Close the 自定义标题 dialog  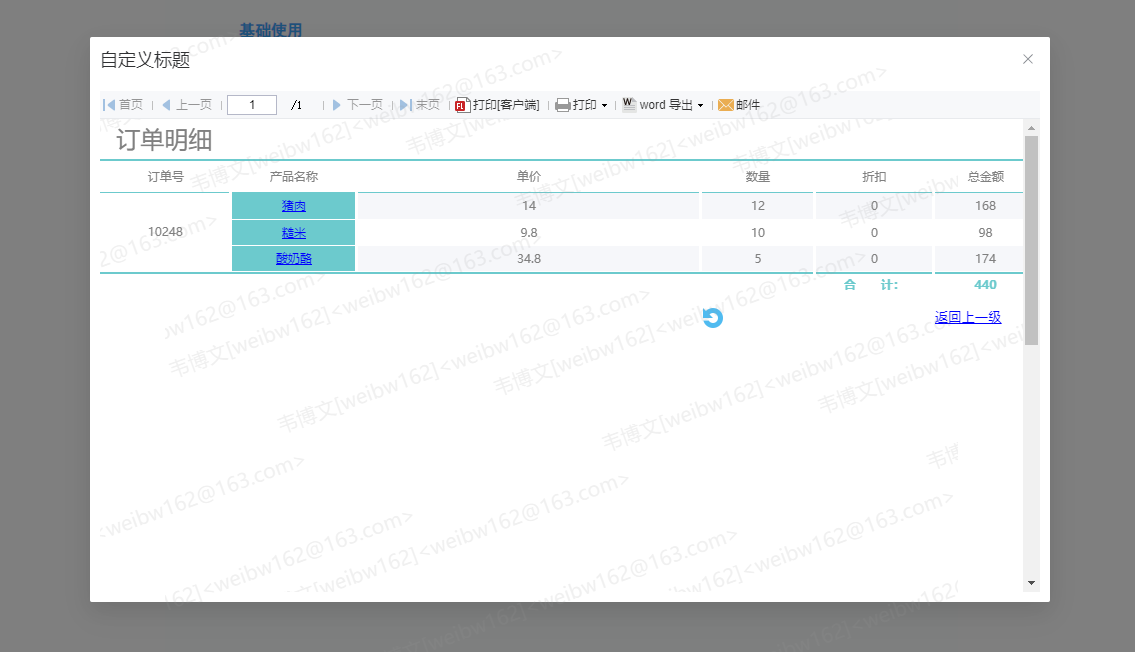pos(1028,59)
